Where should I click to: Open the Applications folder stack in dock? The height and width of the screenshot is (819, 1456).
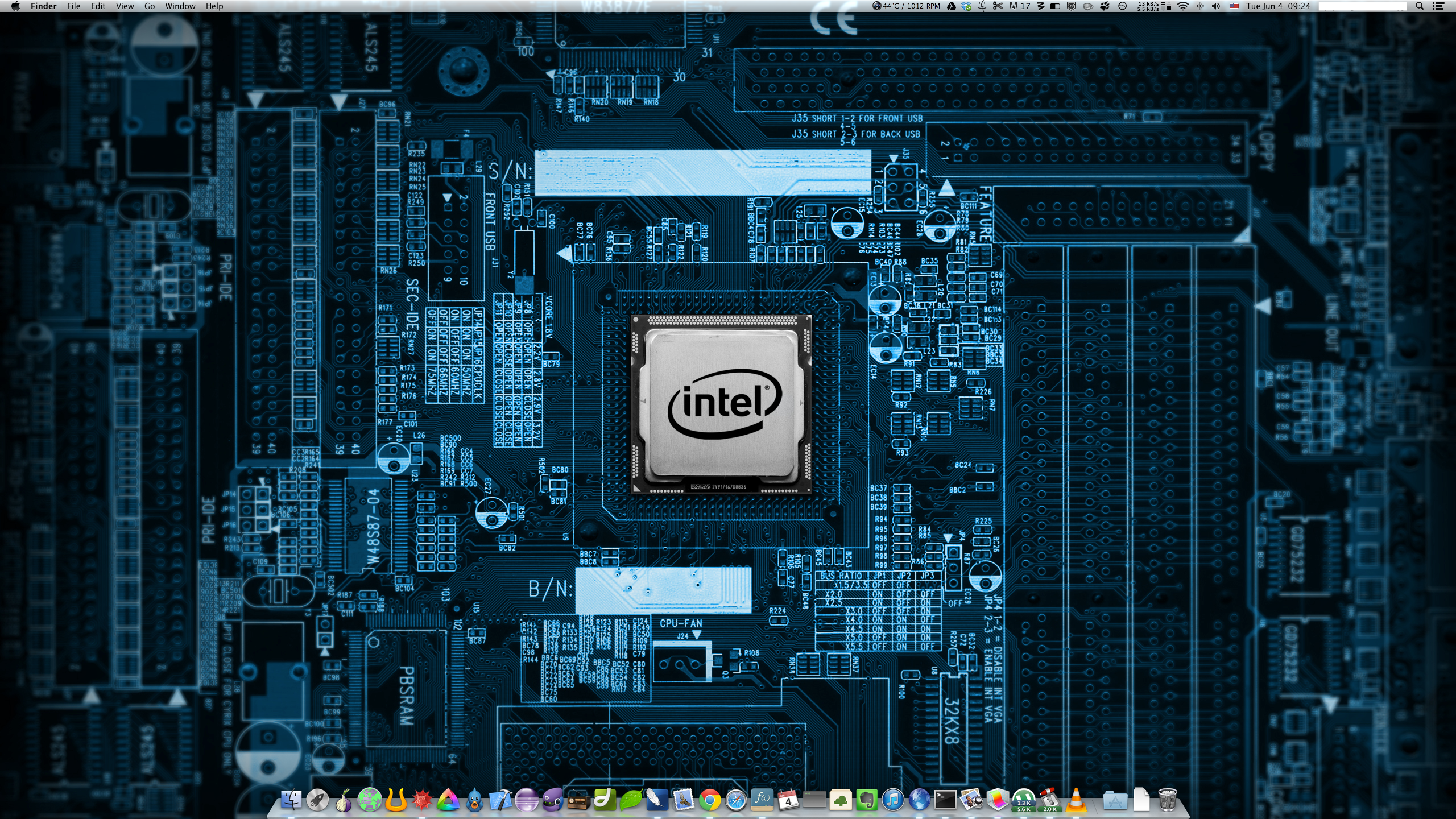pyautogui.click(x=1115, y=800)
